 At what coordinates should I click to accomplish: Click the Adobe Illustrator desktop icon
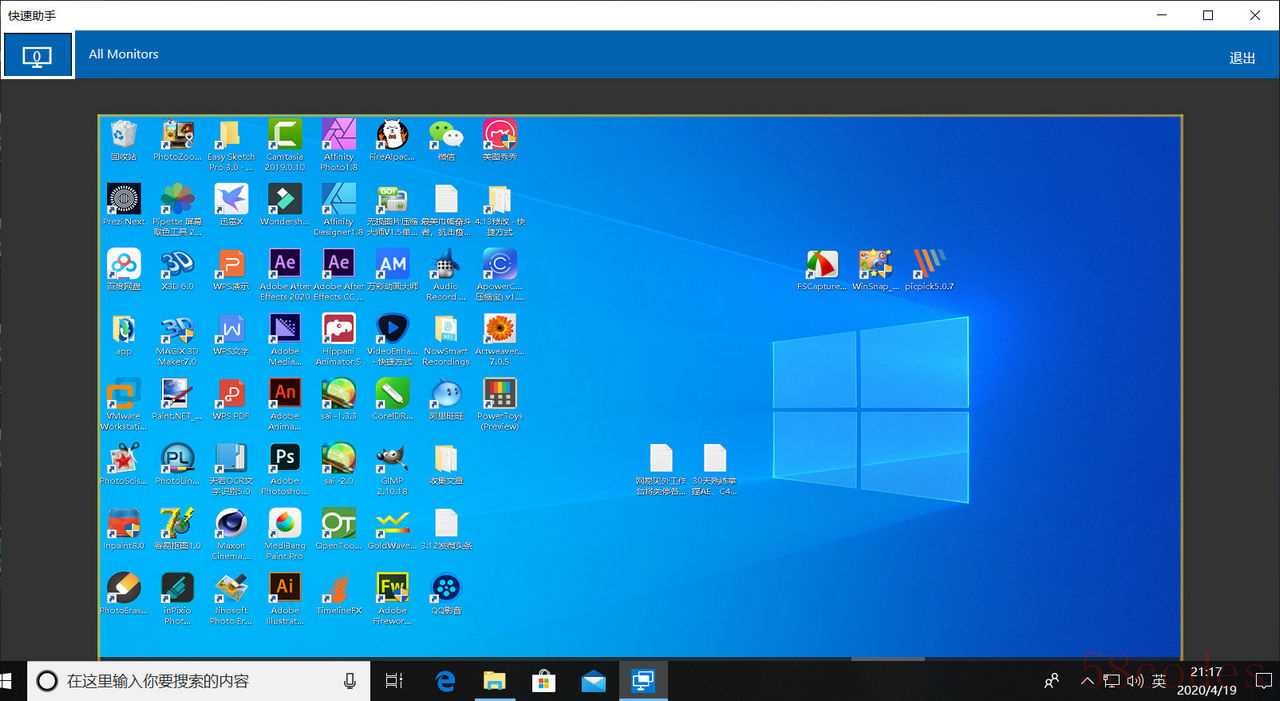point(285,588)
